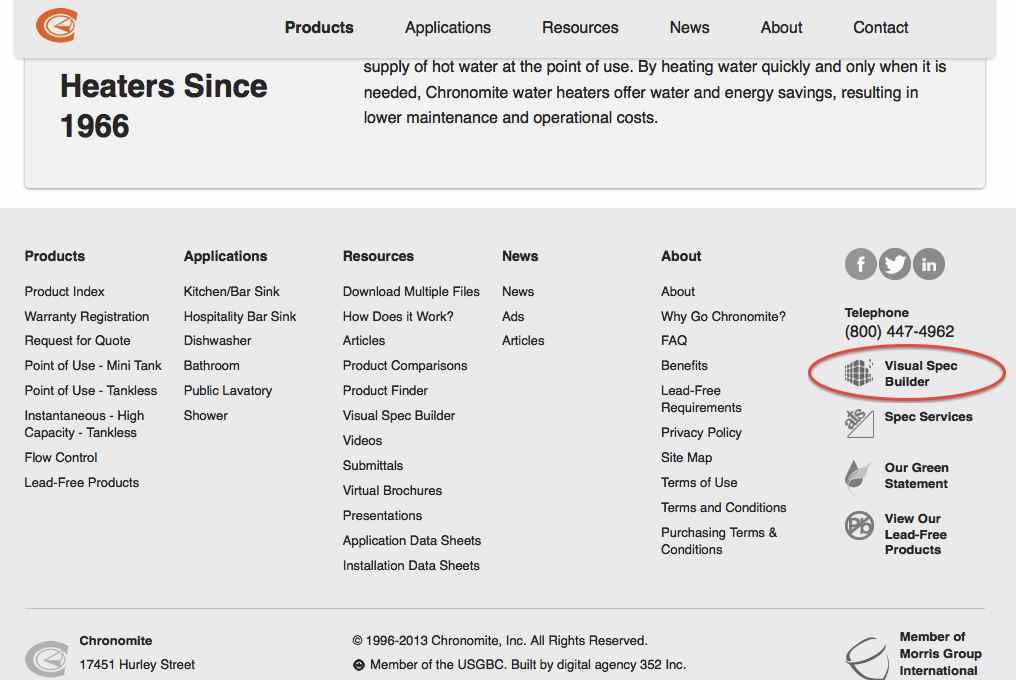The height and width of the screenshot is (680, 1016).
Task: Open the Applications header menu
Action: [448, 28]
